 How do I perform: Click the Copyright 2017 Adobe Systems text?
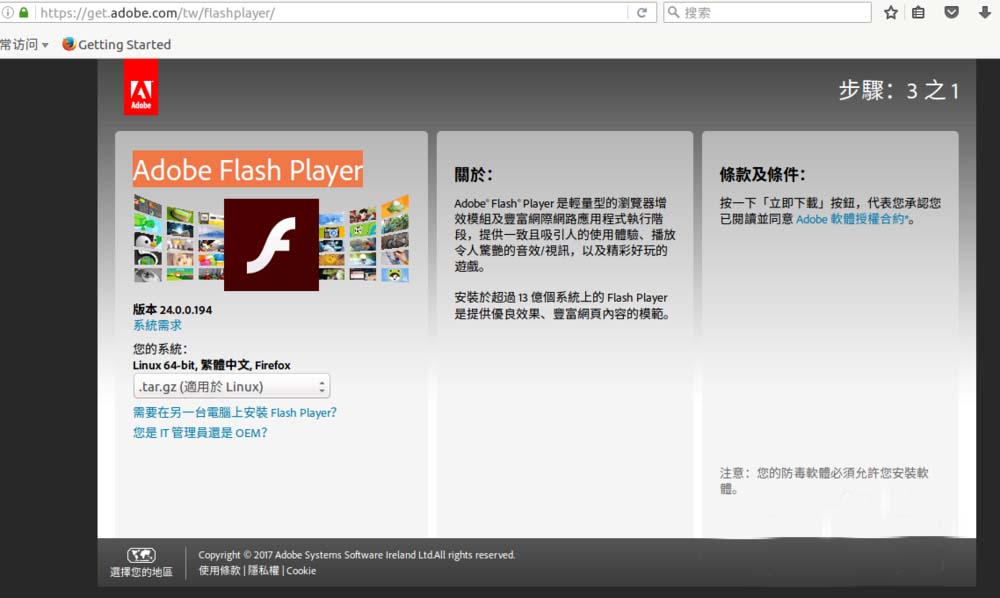(357, 555)
